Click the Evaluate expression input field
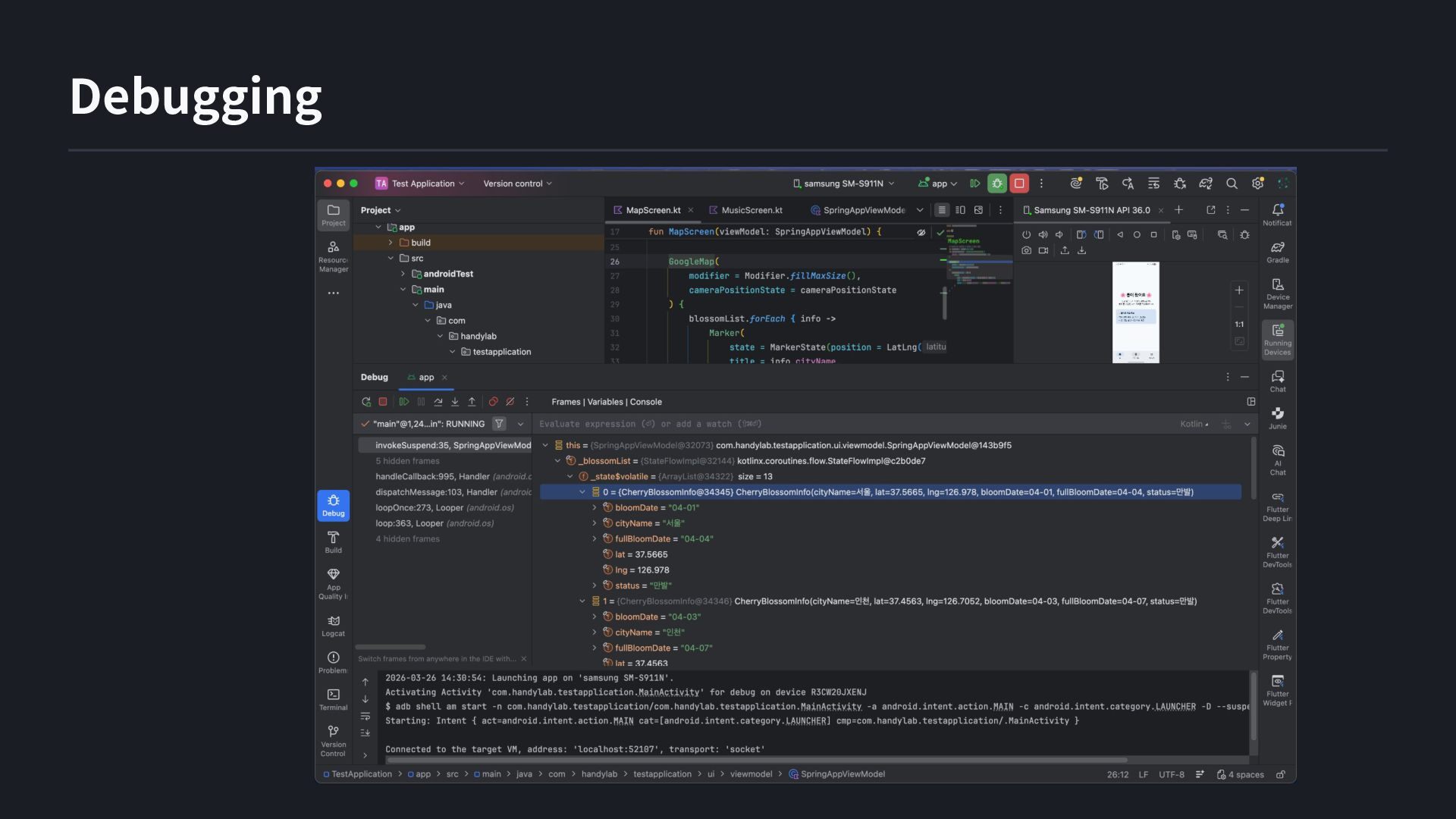This screenshot has height=819, width=1456. tap(834, 424)
